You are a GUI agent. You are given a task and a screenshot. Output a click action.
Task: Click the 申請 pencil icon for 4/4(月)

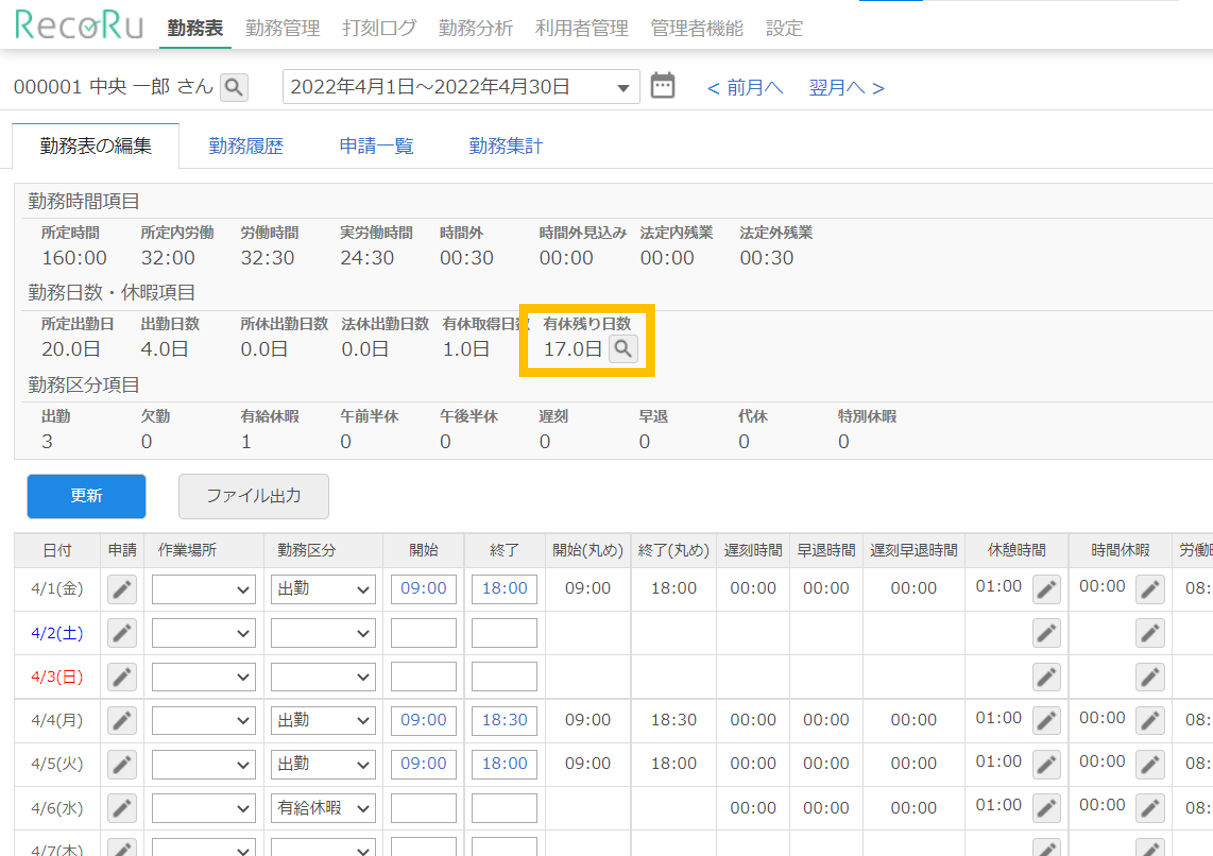tap(122, 720)
